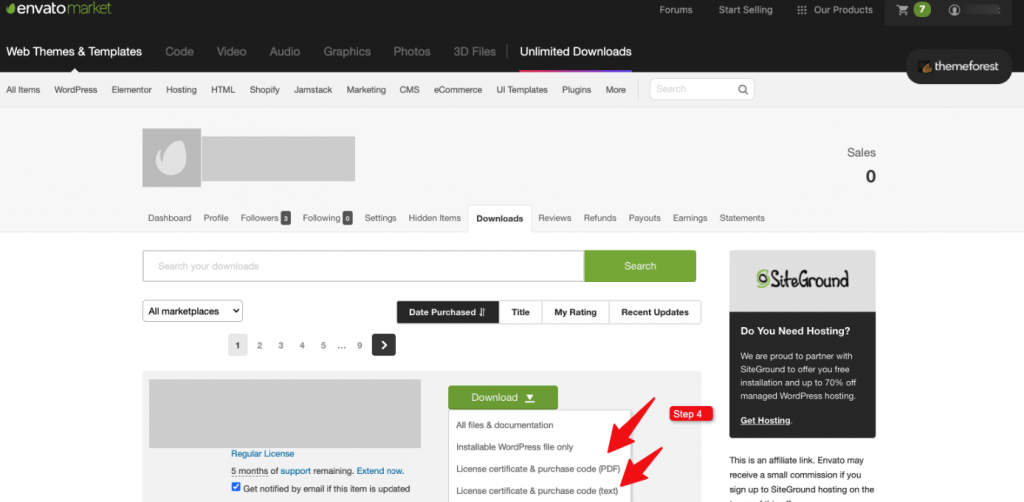Click the shopping cart icon
Image resolution: width=1024 pixels, height=502 pixels.
tap(903, 10)
